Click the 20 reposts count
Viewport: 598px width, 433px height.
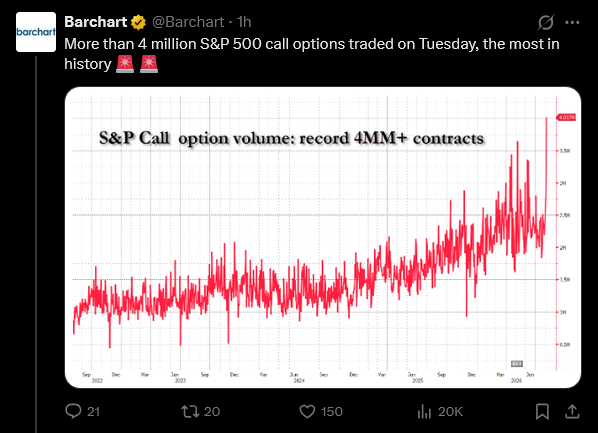[x=212, y=412]
